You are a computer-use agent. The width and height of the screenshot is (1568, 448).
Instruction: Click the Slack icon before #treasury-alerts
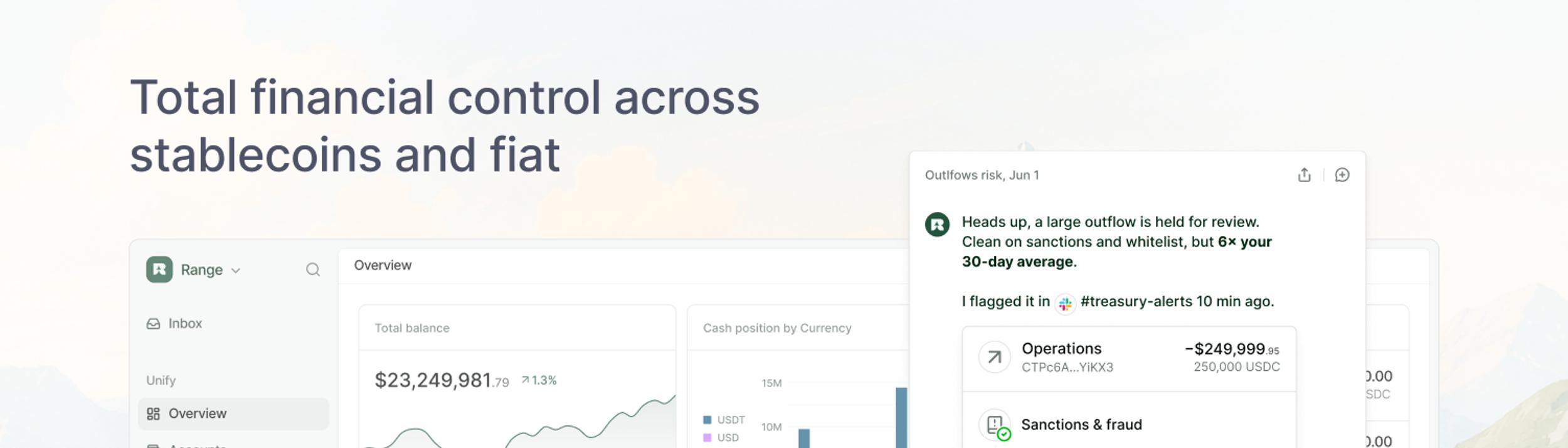pyautogui.click(x=1065, y=304)
